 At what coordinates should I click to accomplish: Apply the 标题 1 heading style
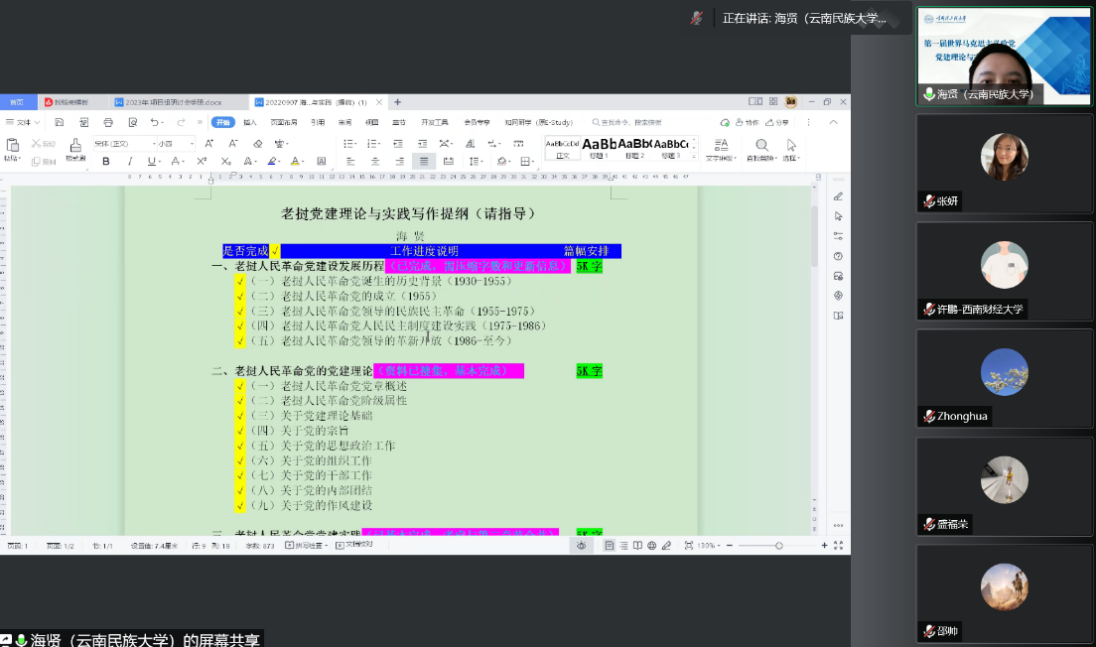(x=599, y=148)
